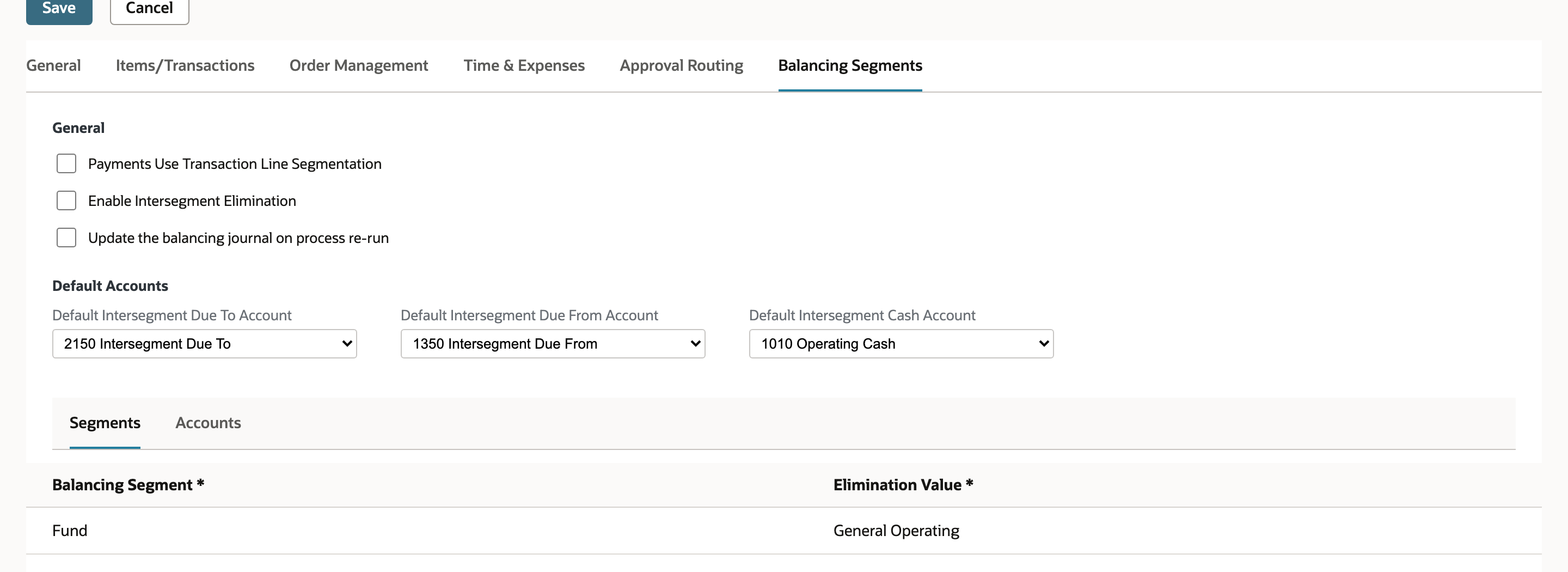The height and width of the screenshot is (572, 1568).
Task: Open Default Intersegment Cash Account dropdown
Action: click(901, 344)
